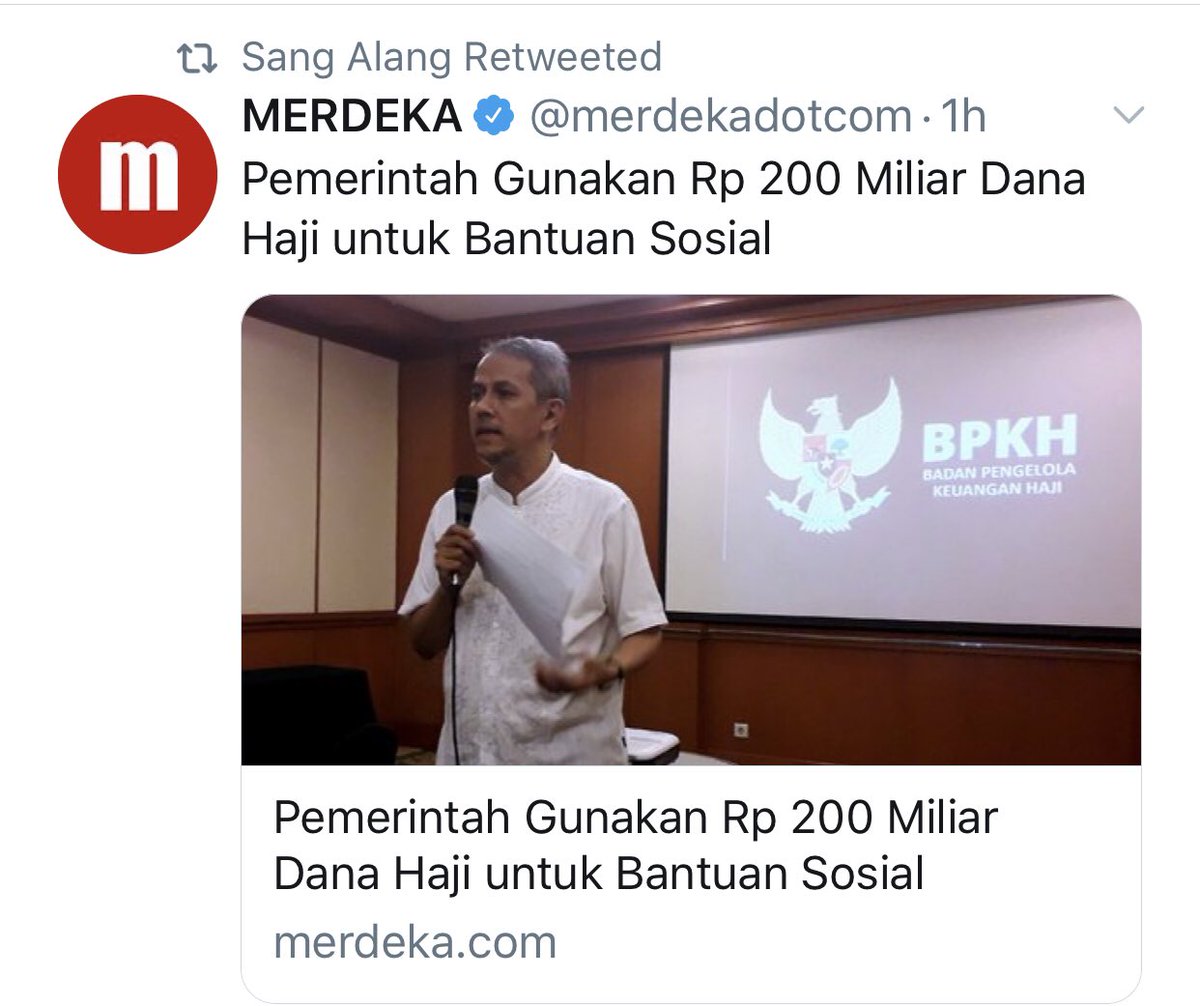Open the merdeka.com domain link
Viewport: 1200px width, 1006px height.
(414, 942)
